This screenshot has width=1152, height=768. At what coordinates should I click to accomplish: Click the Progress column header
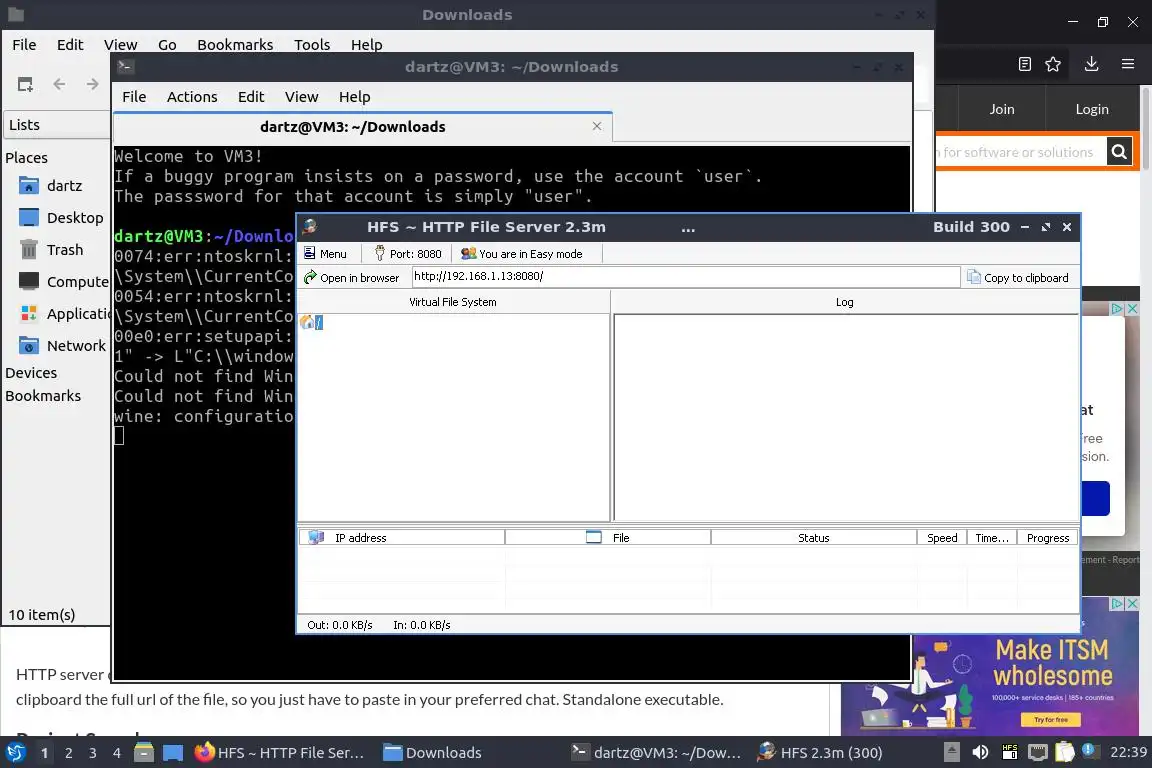point(1048,538)
